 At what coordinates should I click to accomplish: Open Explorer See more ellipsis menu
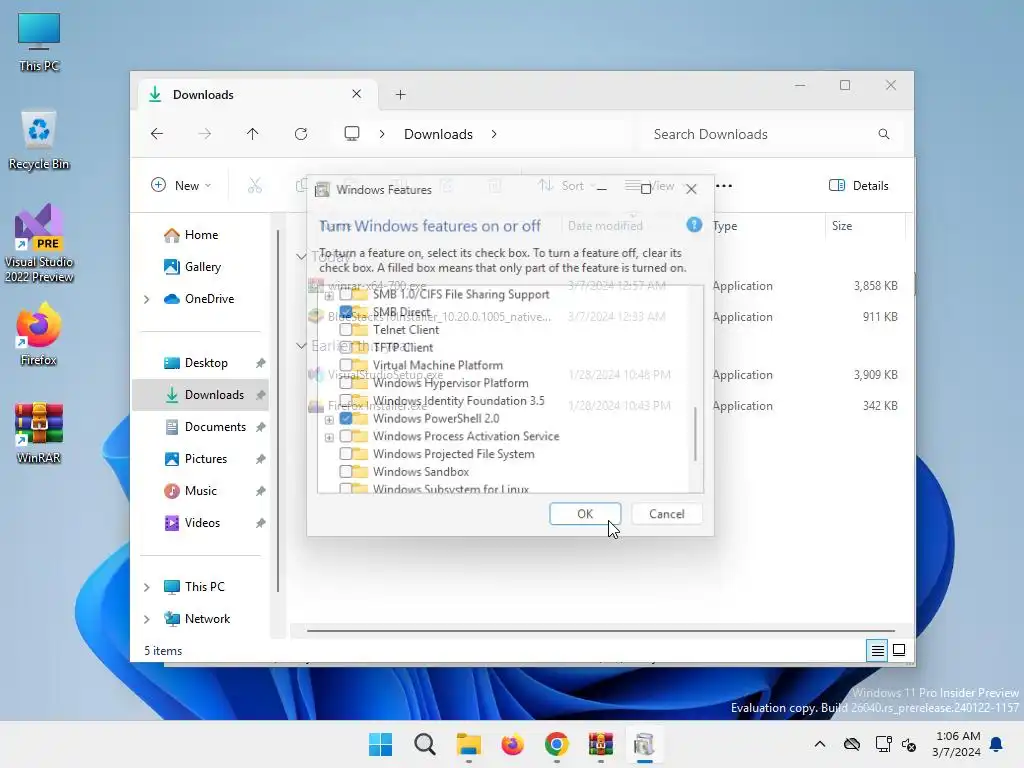point(724,185)
